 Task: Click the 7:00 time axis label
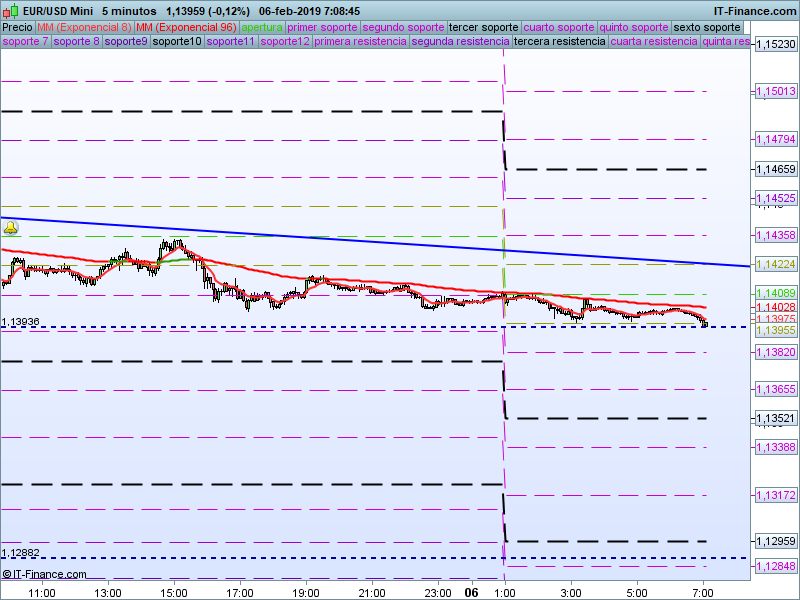(703, 593)
